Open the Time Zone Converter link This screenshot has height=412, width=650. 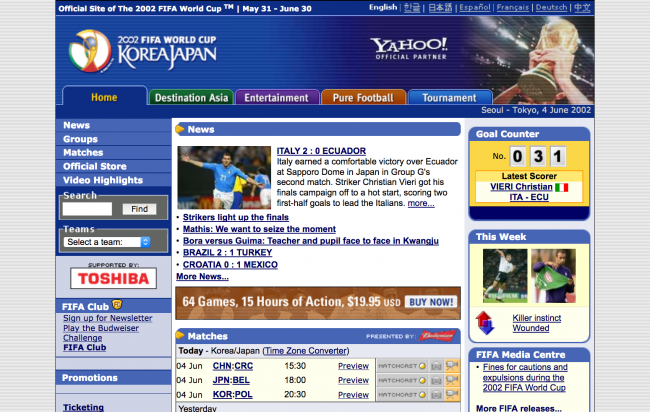coord(306,351)
